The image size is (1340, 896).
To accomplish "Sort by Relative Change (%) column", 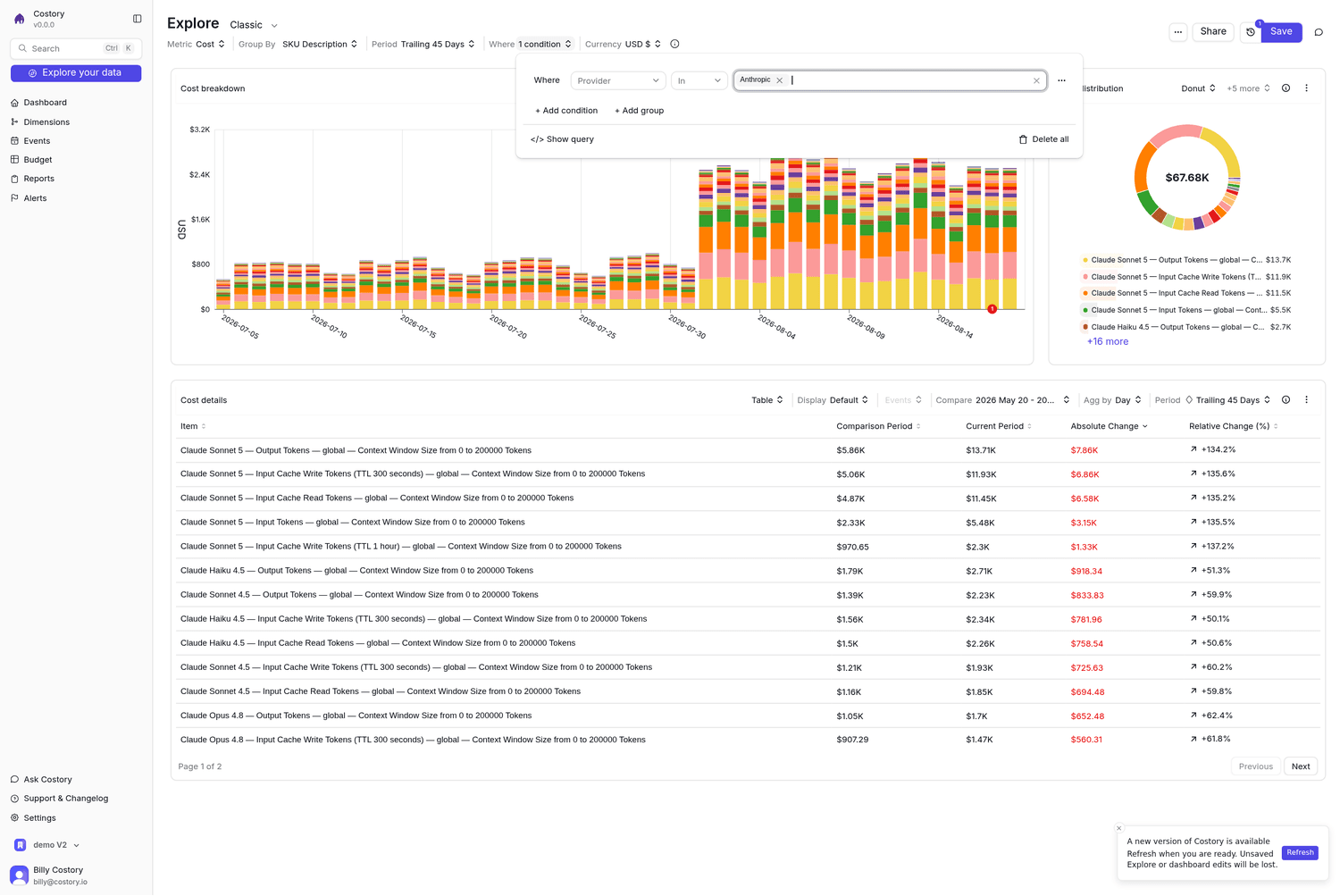I will pos(1233,426).
